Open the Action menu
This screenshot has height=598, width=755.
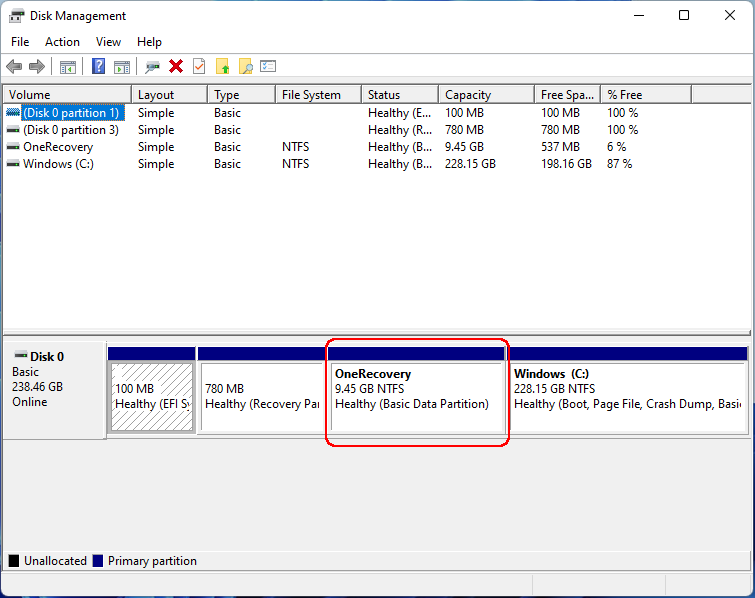62,42
